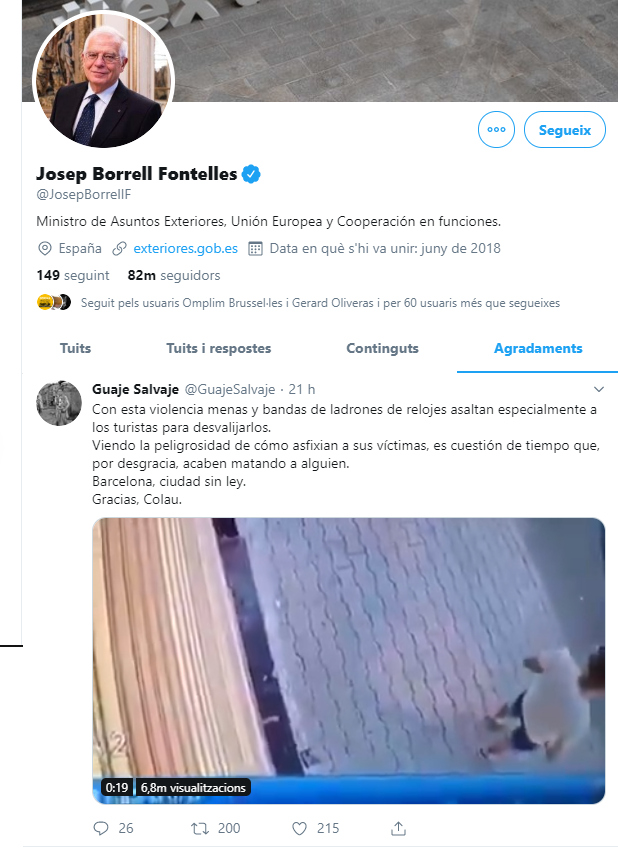Switch to Tuits i respostes tab
618x852 pixels.
coord(219,348)
